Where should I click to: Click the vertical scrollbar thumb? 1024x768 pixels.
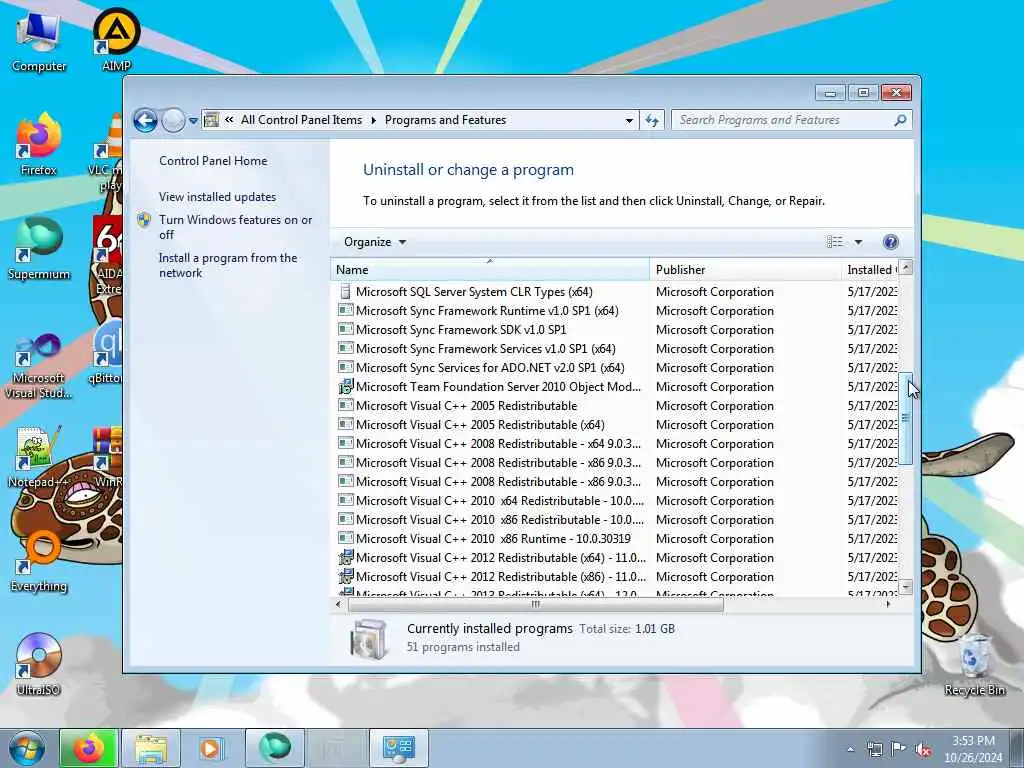click(906, 418)
